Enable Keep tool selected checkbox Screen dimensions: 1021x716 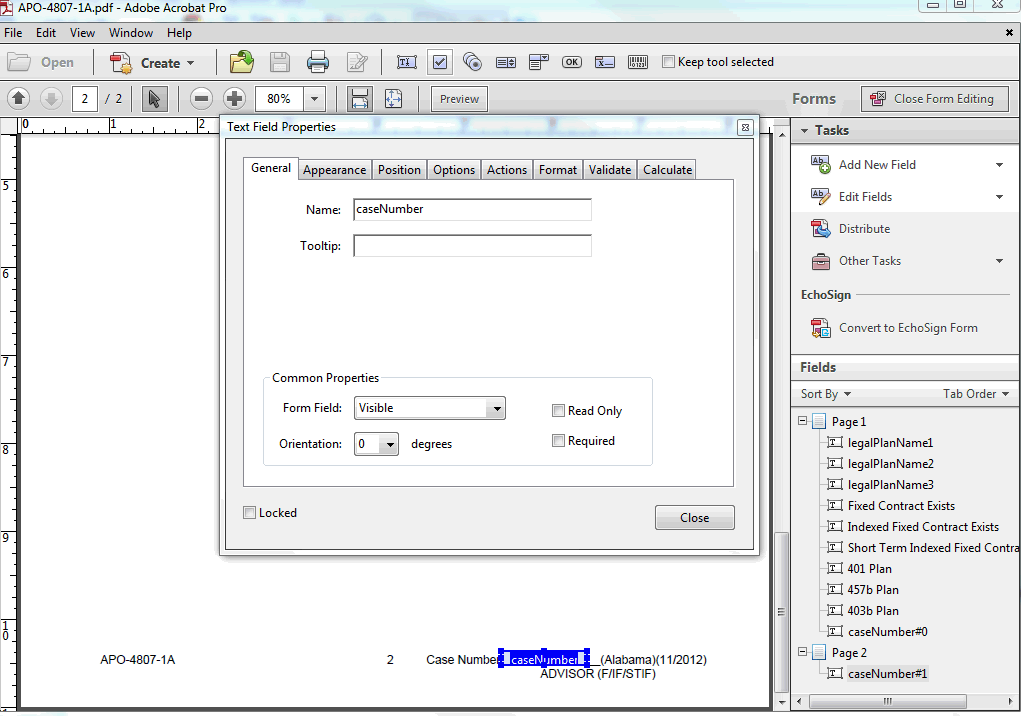point(669,62)
